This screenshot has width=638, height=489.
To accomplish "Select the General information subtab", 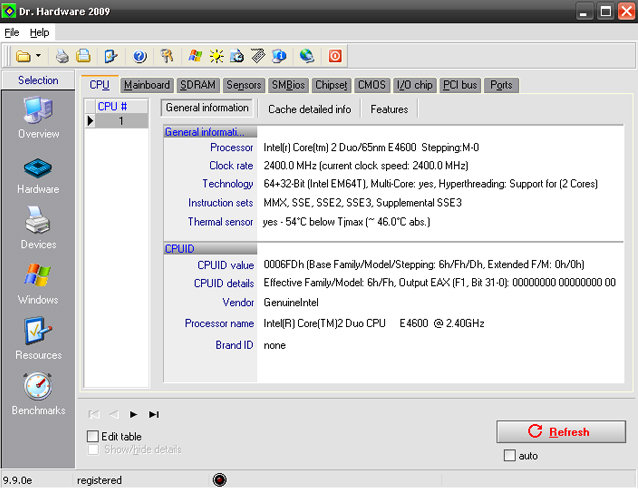I will pyautogui.click(x=207, y=108).
